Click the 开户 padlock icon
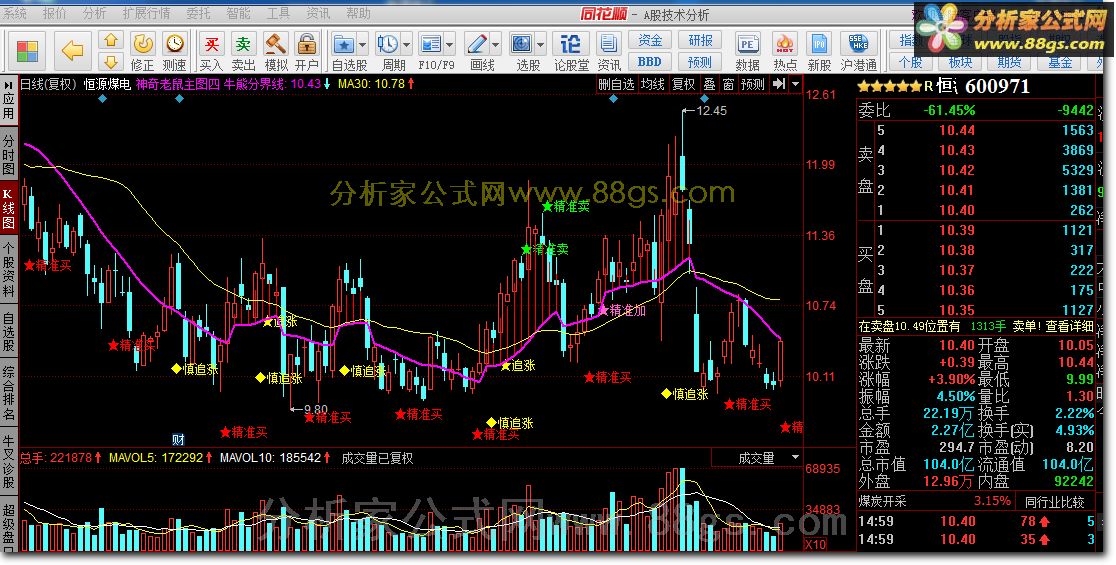 (307, 44)
